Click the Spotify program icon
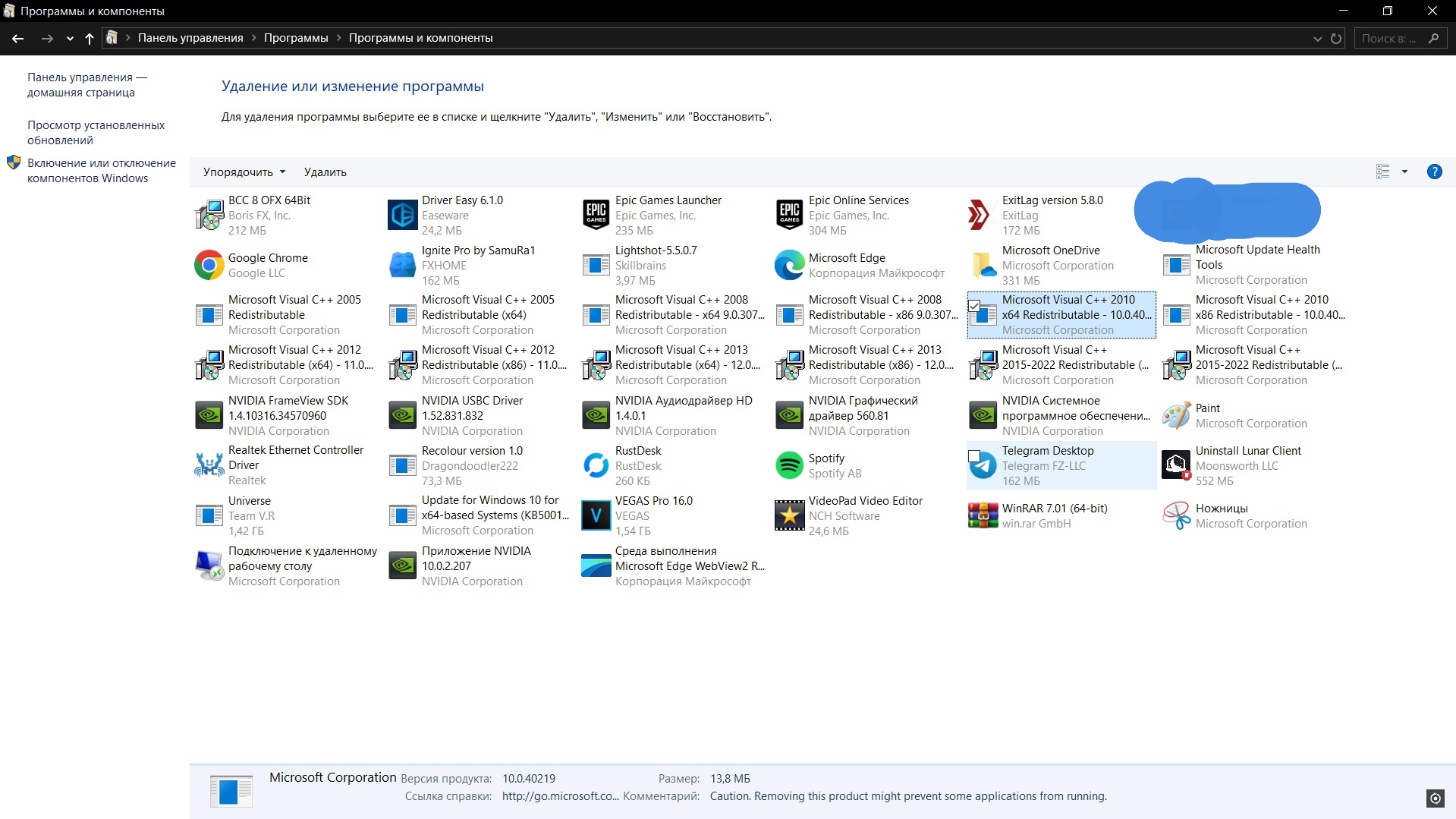The width and height of the screenshot is (1456, 819). tap(789, 465)
